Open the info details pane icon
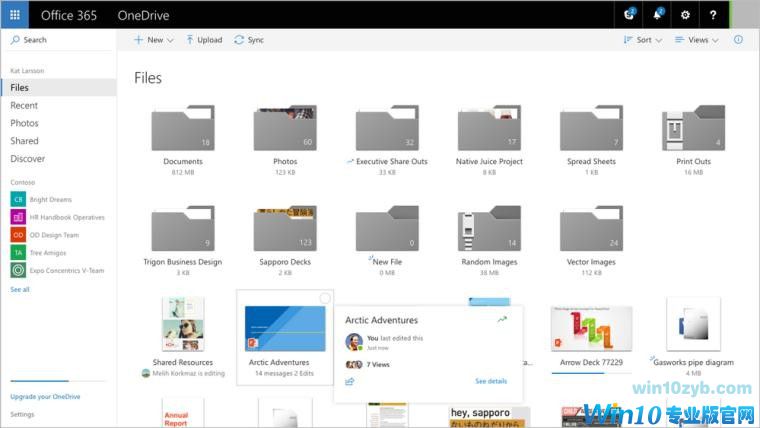The width and height of the screenshot is (760, 428). (739, 40)
